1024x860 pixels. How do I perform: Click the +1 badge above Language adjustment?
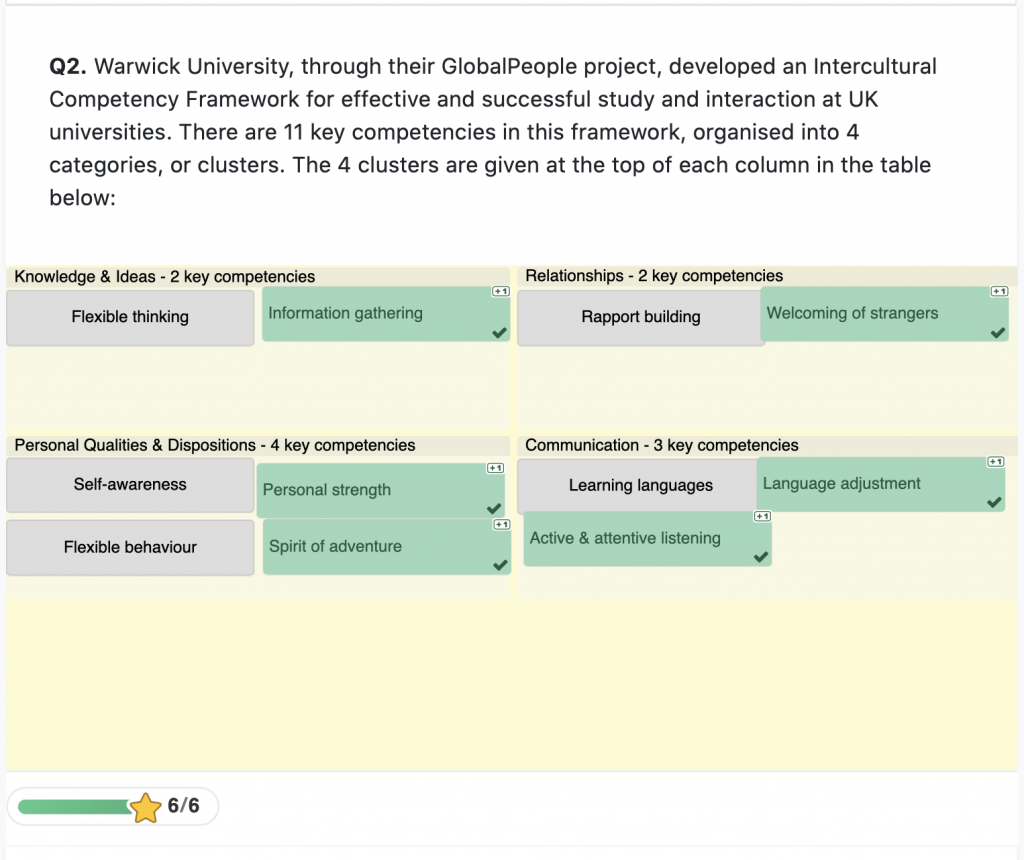(x=995, y=461)
